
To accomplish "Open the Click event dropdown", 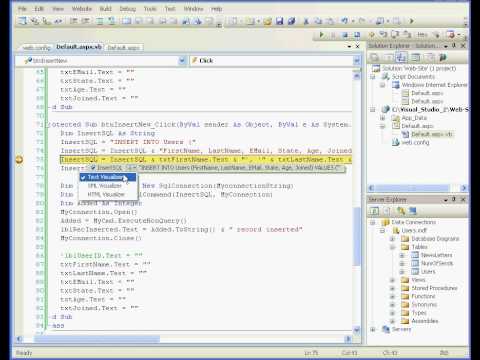I will point(356,61).
